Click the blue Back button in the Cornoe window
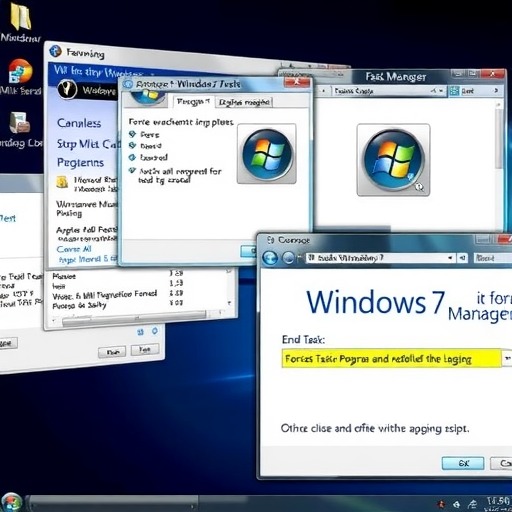The height and width of the screenshot is (512, 512). point(270,258)
